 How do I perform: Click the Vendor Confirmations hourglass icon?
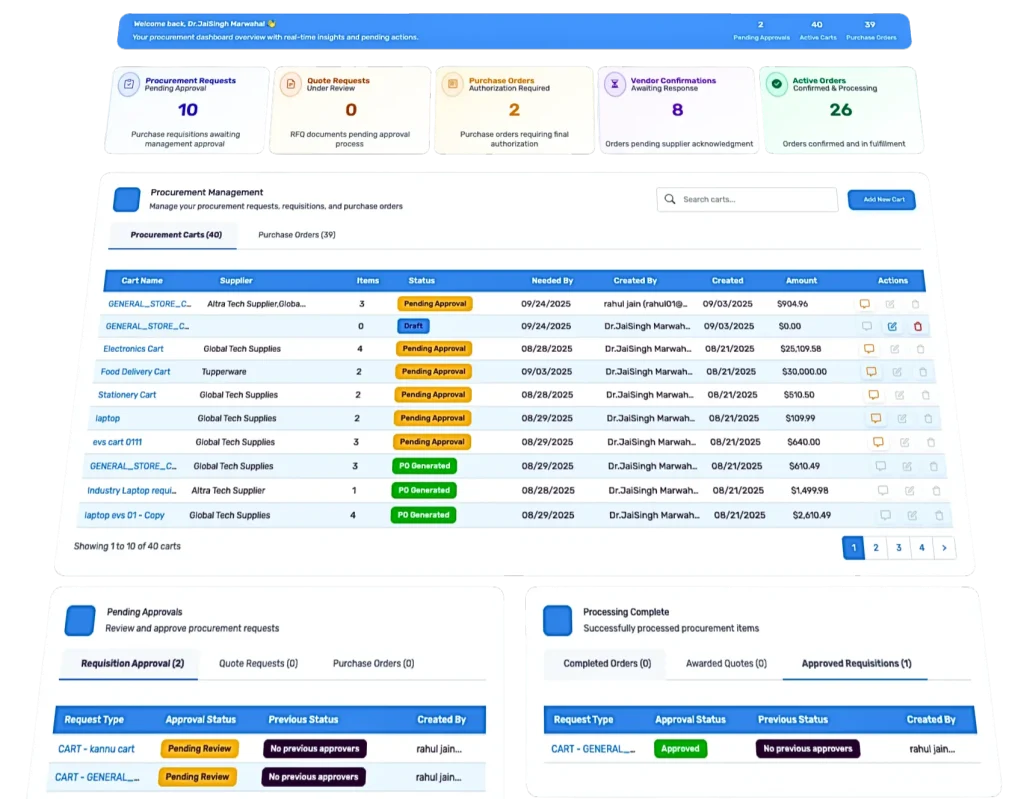[x=615, y=85]
